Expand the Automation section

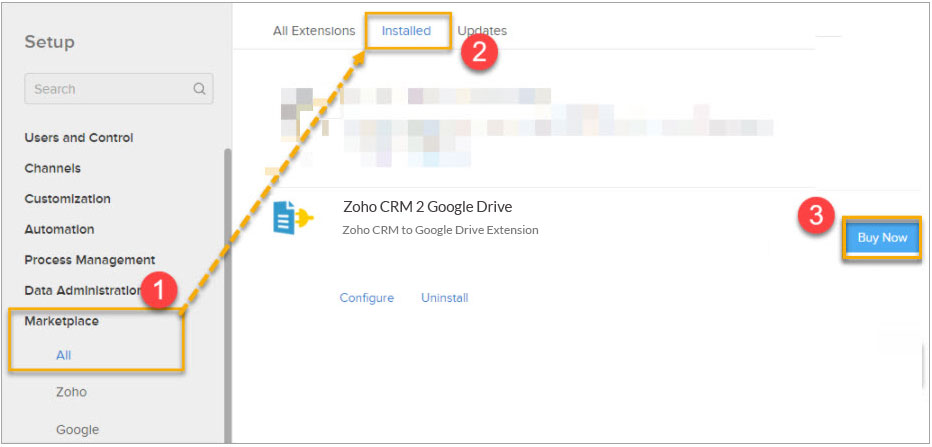click(59, 229)
